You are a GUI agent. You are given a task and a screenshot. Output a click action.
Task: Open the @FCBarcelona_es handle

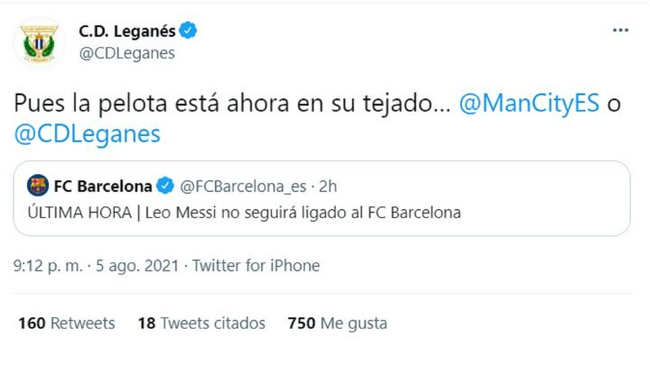[243, 187]
